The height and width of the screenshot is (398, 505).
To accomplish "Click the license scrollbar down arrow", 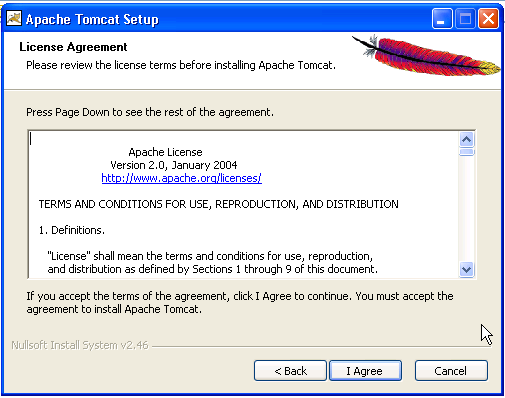I will [x=466, y=269].
